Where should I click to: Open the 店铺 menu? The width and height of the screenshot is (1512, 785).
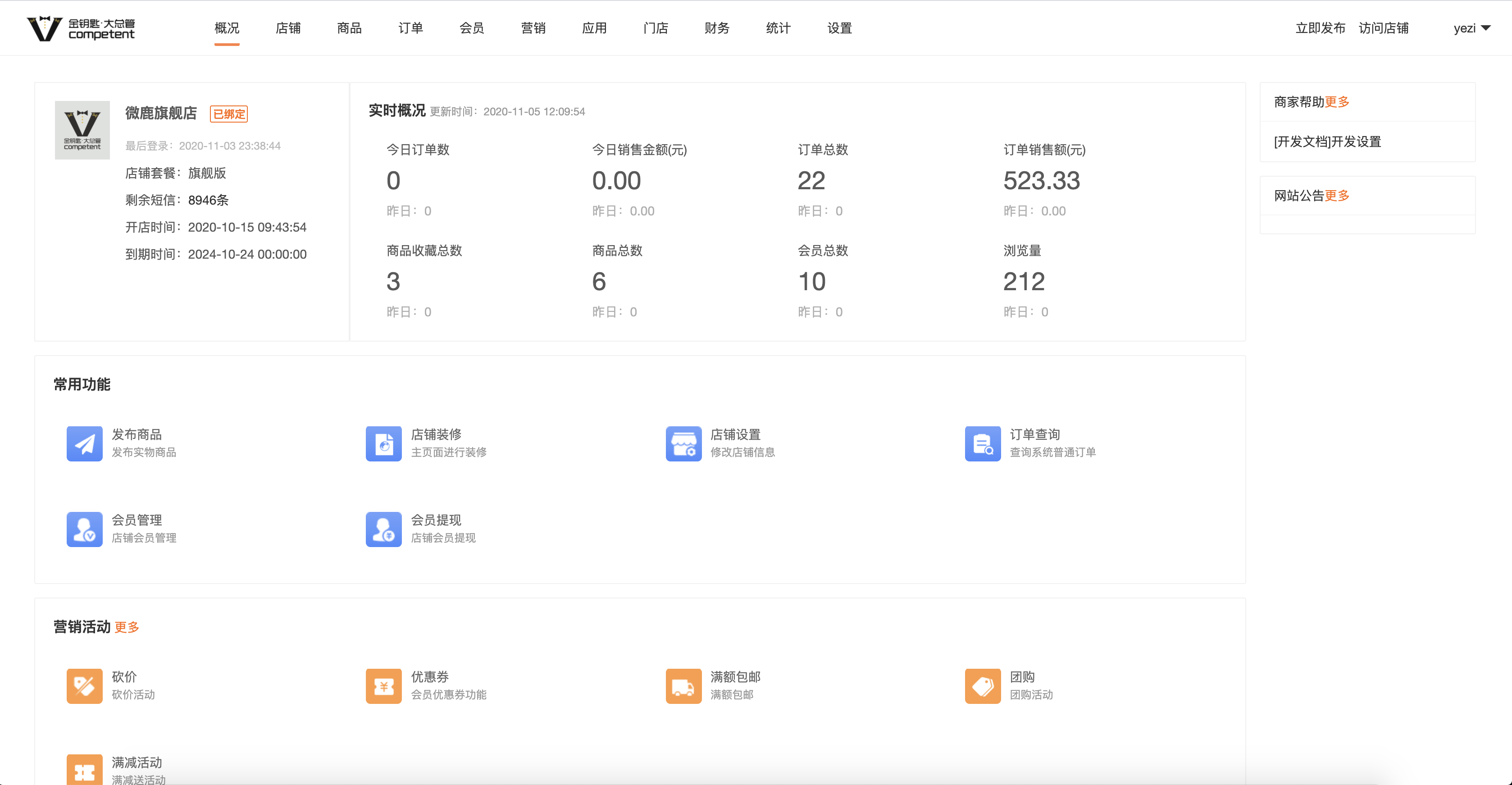288,28
